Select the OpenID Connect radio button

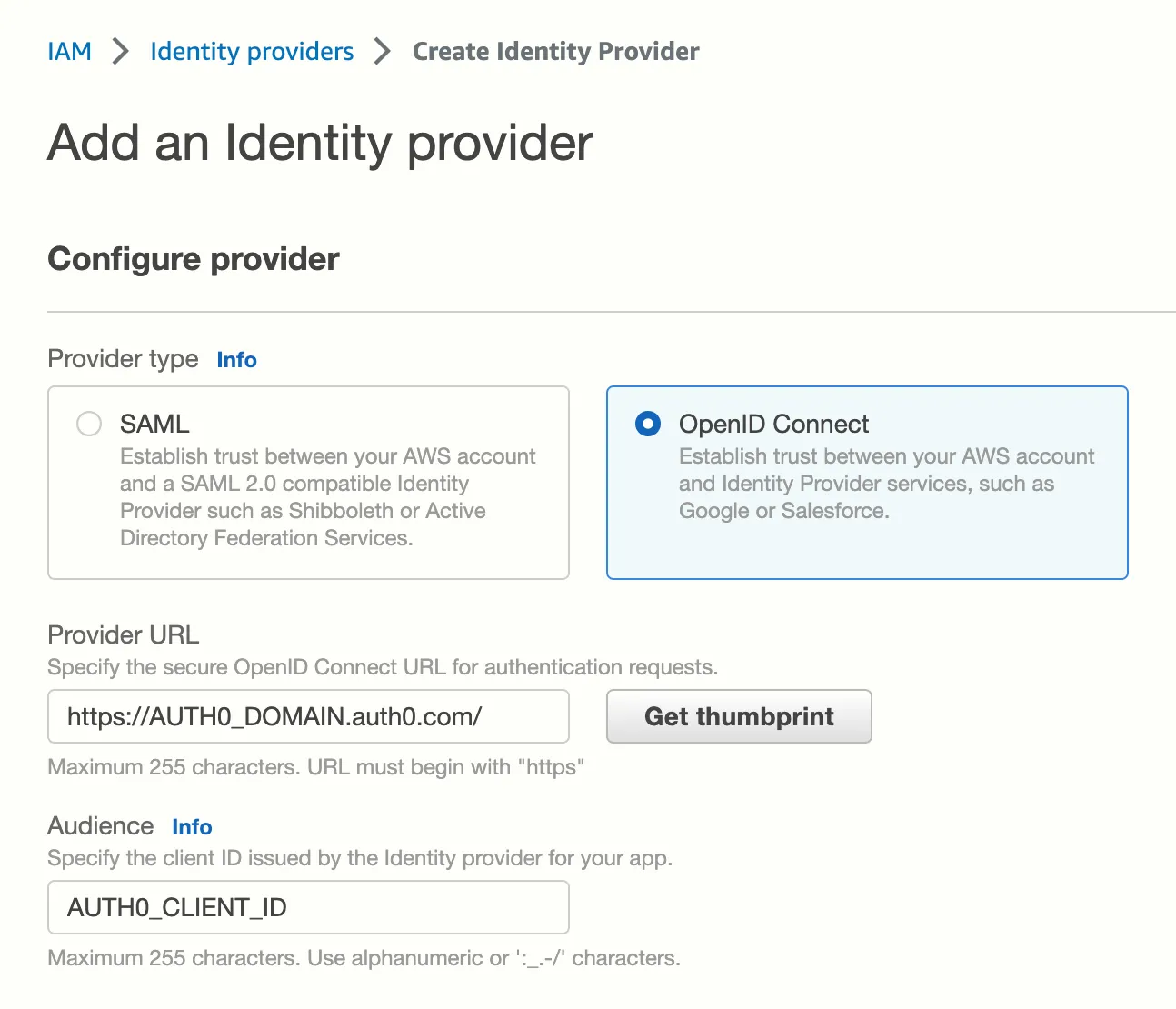pos(648,424)
